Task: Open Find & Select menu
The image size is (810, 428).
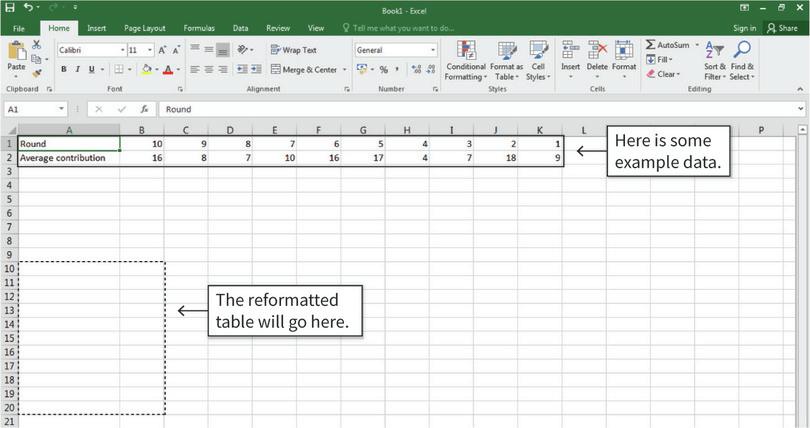Action: (x=742, y=61)
